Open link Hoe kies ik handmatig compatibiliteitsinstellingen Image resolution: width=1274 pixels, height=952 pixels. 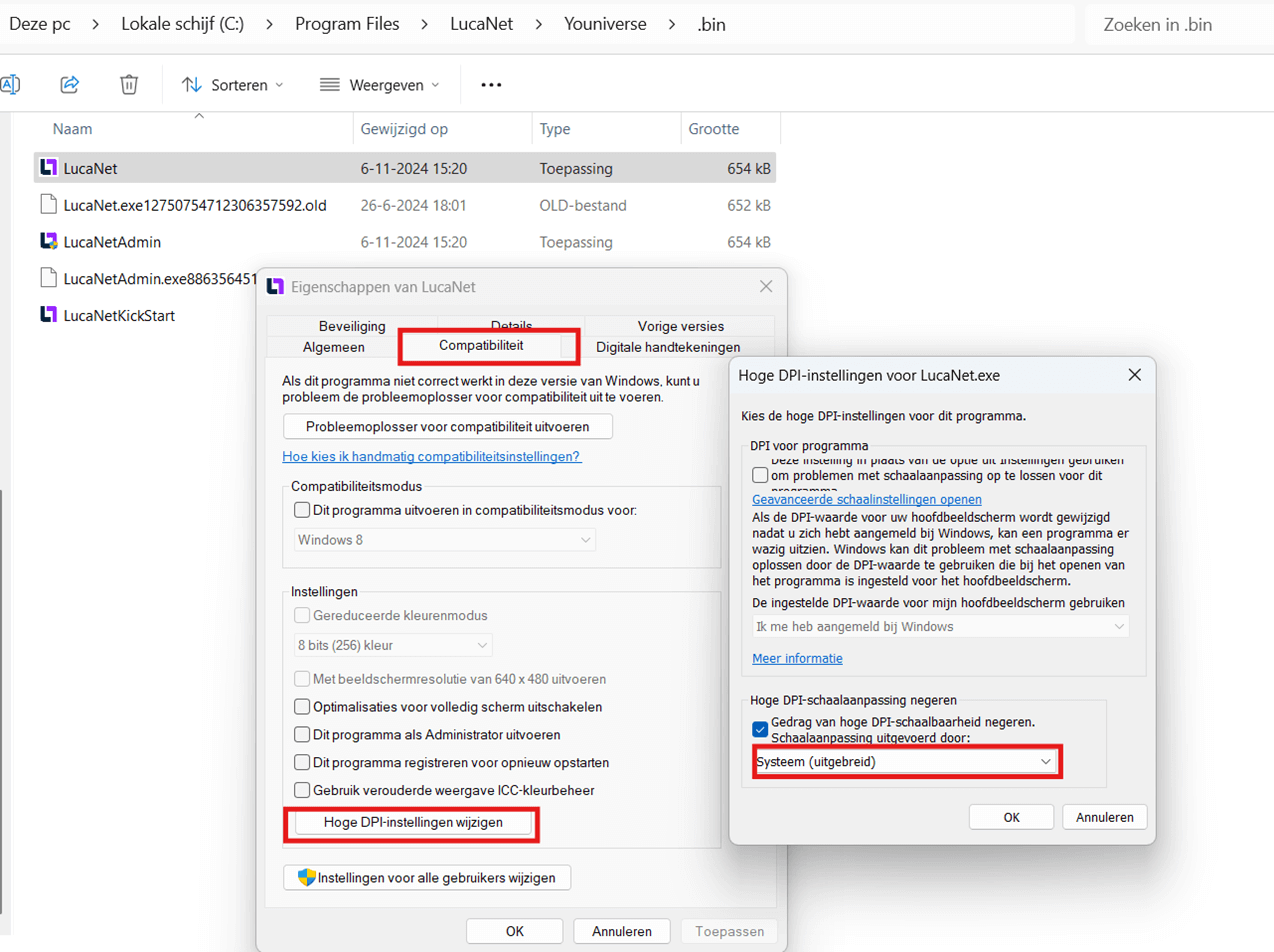[432, 456]
